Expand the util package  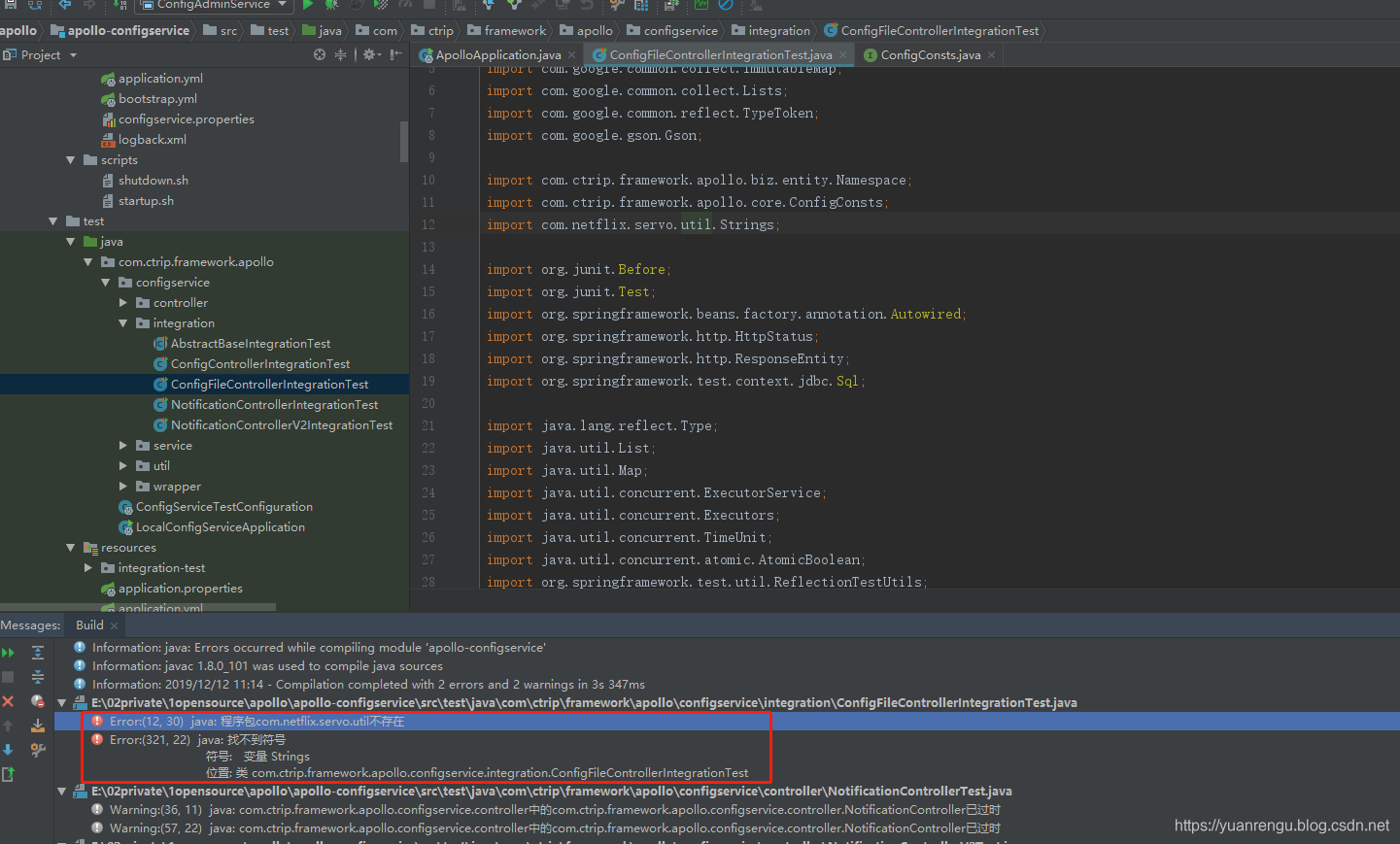[123, 466]
